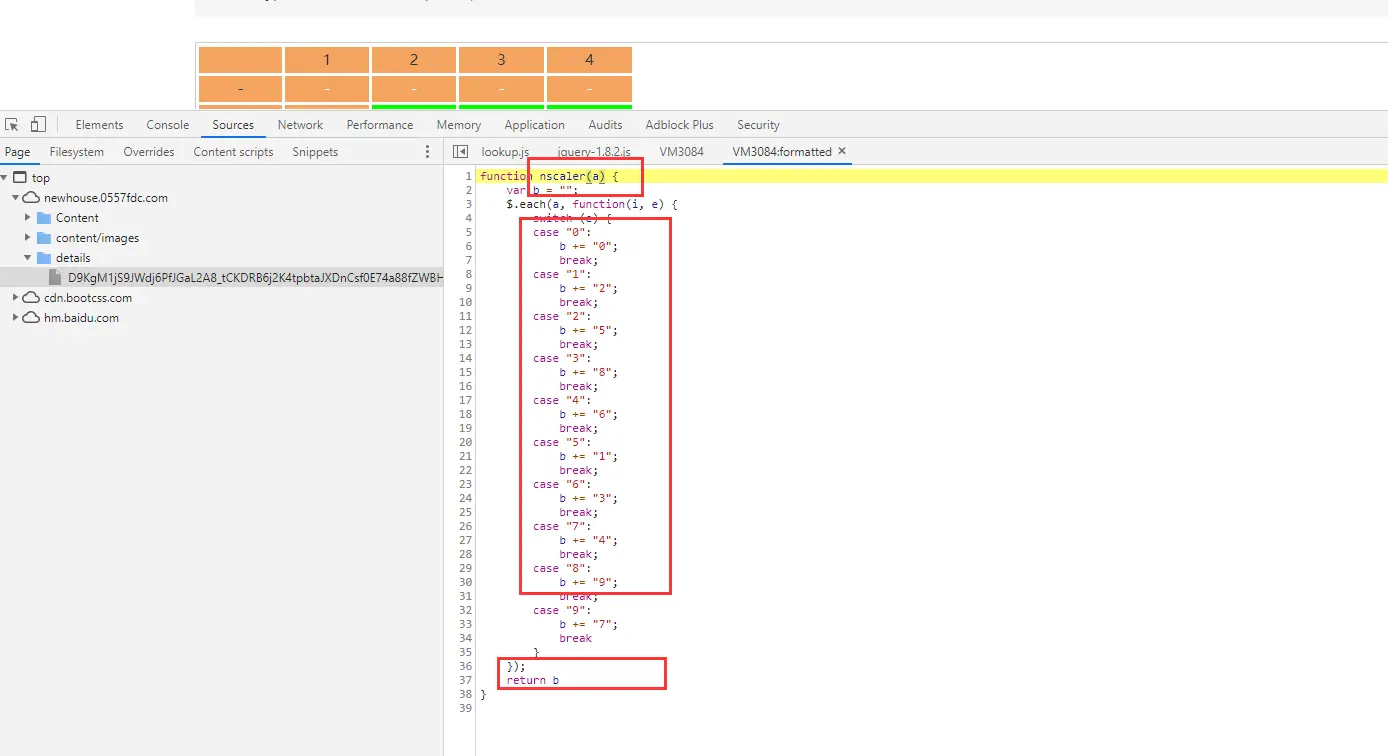Open the navigator more options menu

coord(428,152)
